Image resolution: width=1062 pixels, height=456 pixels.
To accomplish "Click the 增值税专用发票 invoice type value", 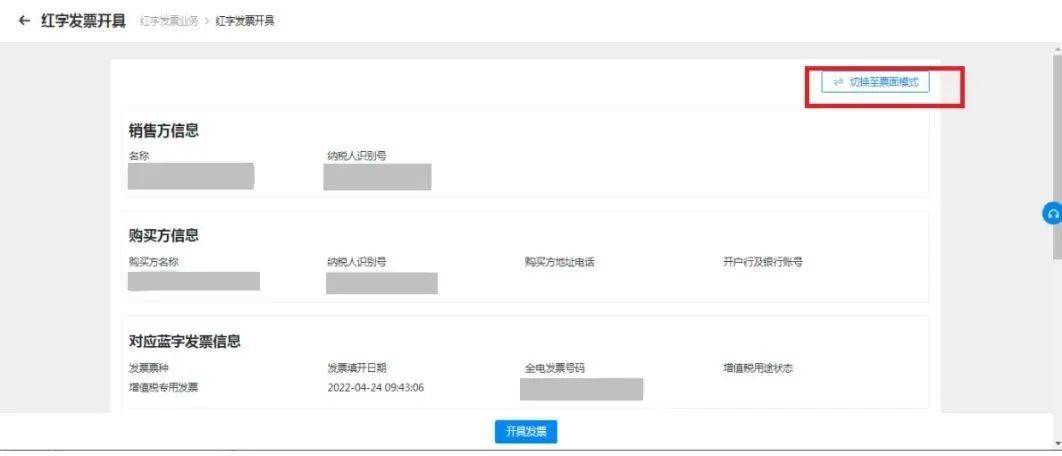I will (x=163, y=388).
